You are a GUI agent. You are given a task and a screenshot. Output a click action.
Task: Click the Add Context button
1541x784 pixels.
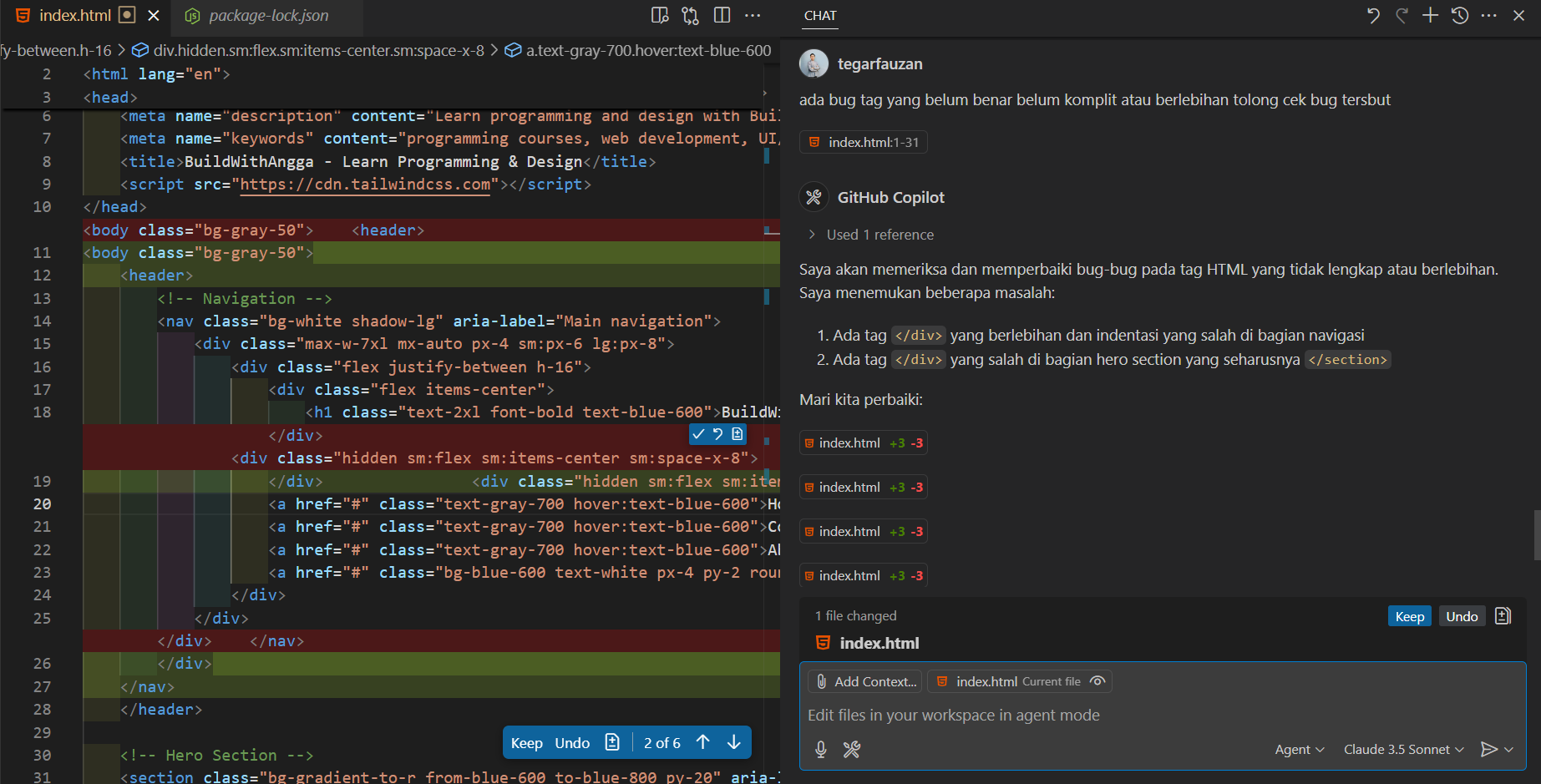tap(865, 681)
